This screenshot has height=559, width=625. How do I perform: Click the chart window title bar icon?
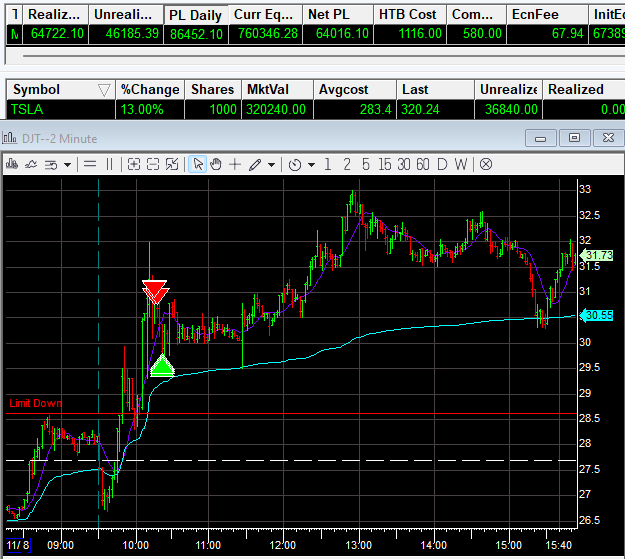pos(10,138)
